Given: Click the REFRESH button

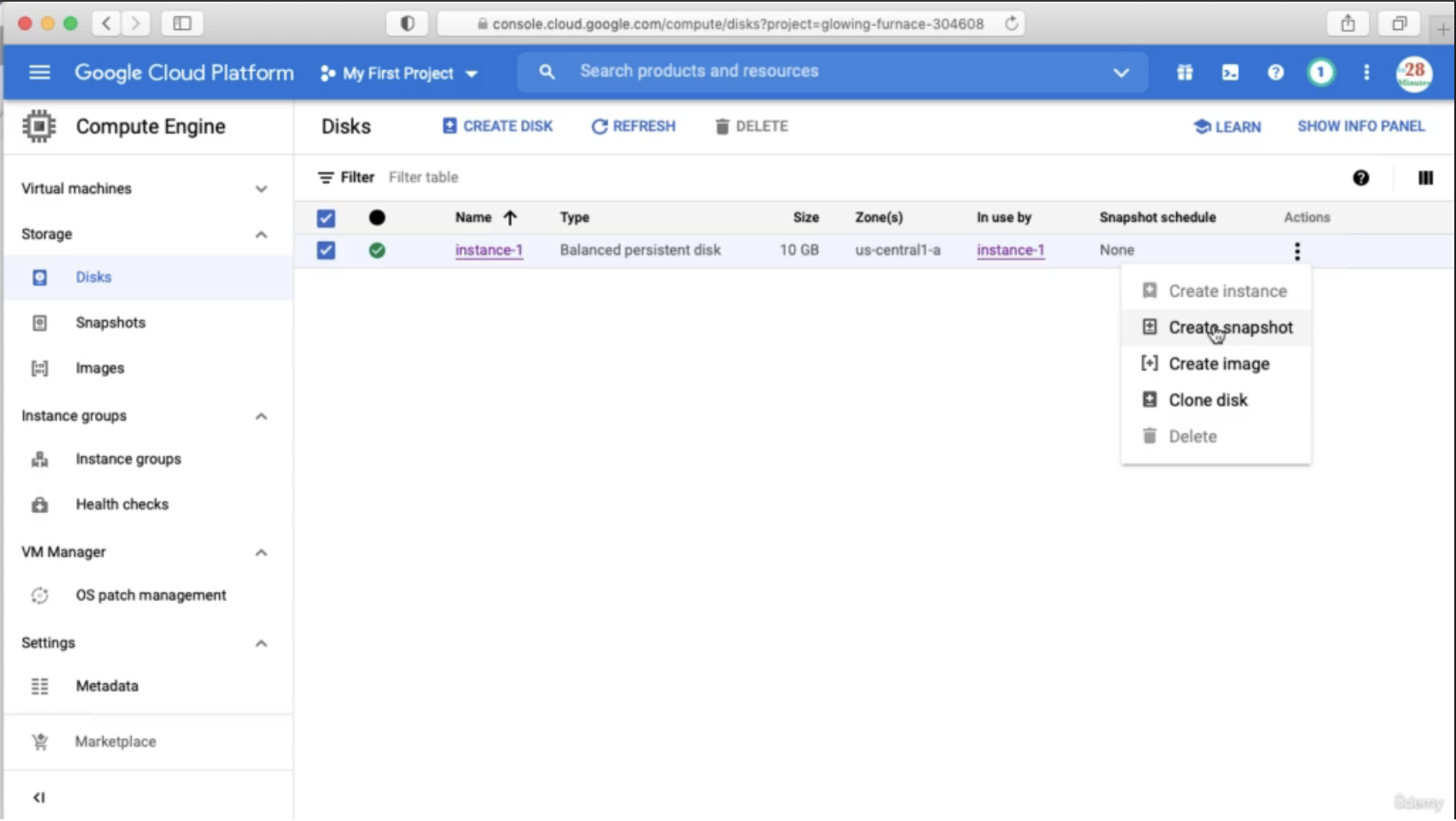Looking at the screenshot, I should click(633, 126).
